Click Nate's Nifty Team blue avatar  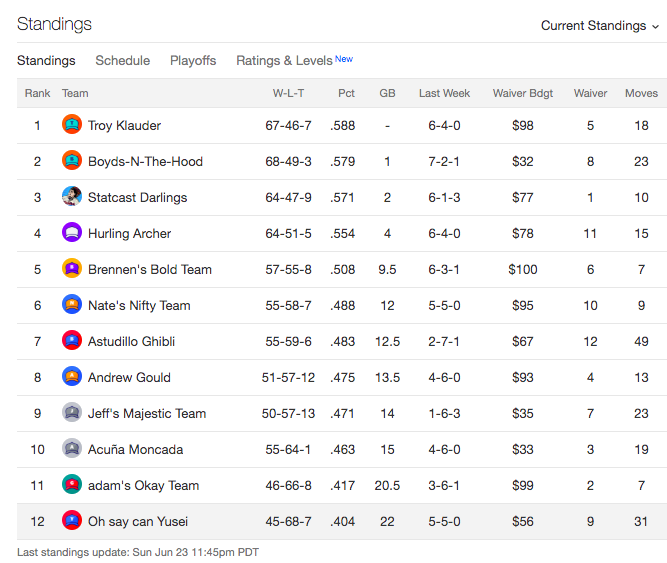72,304
